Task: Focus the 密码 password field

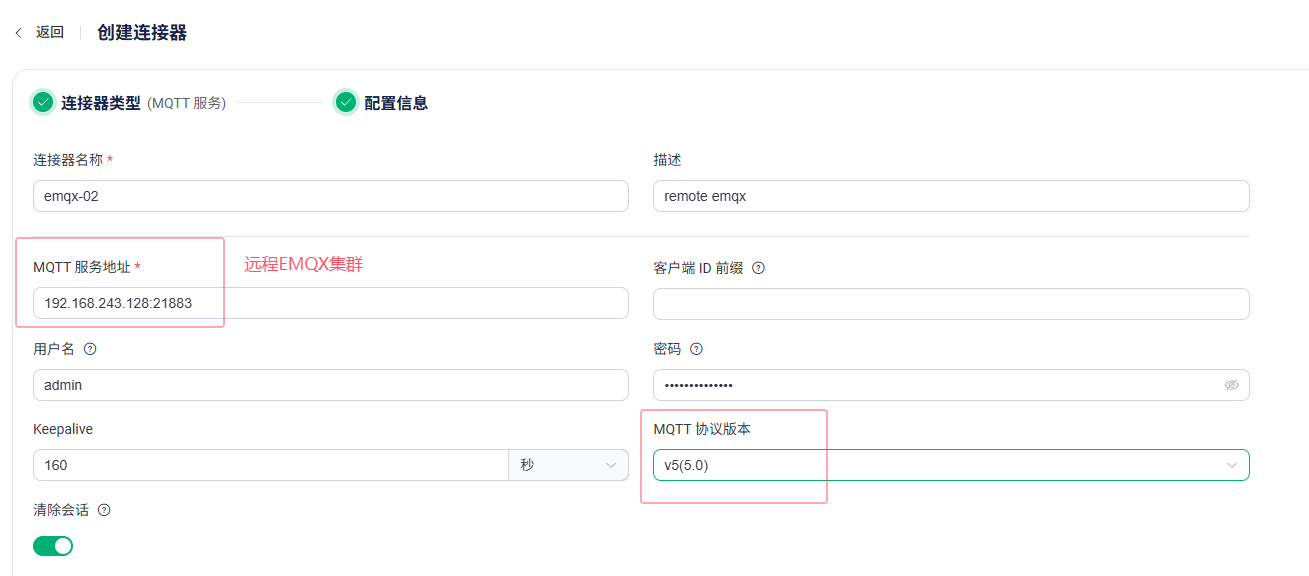Action: 951,385
